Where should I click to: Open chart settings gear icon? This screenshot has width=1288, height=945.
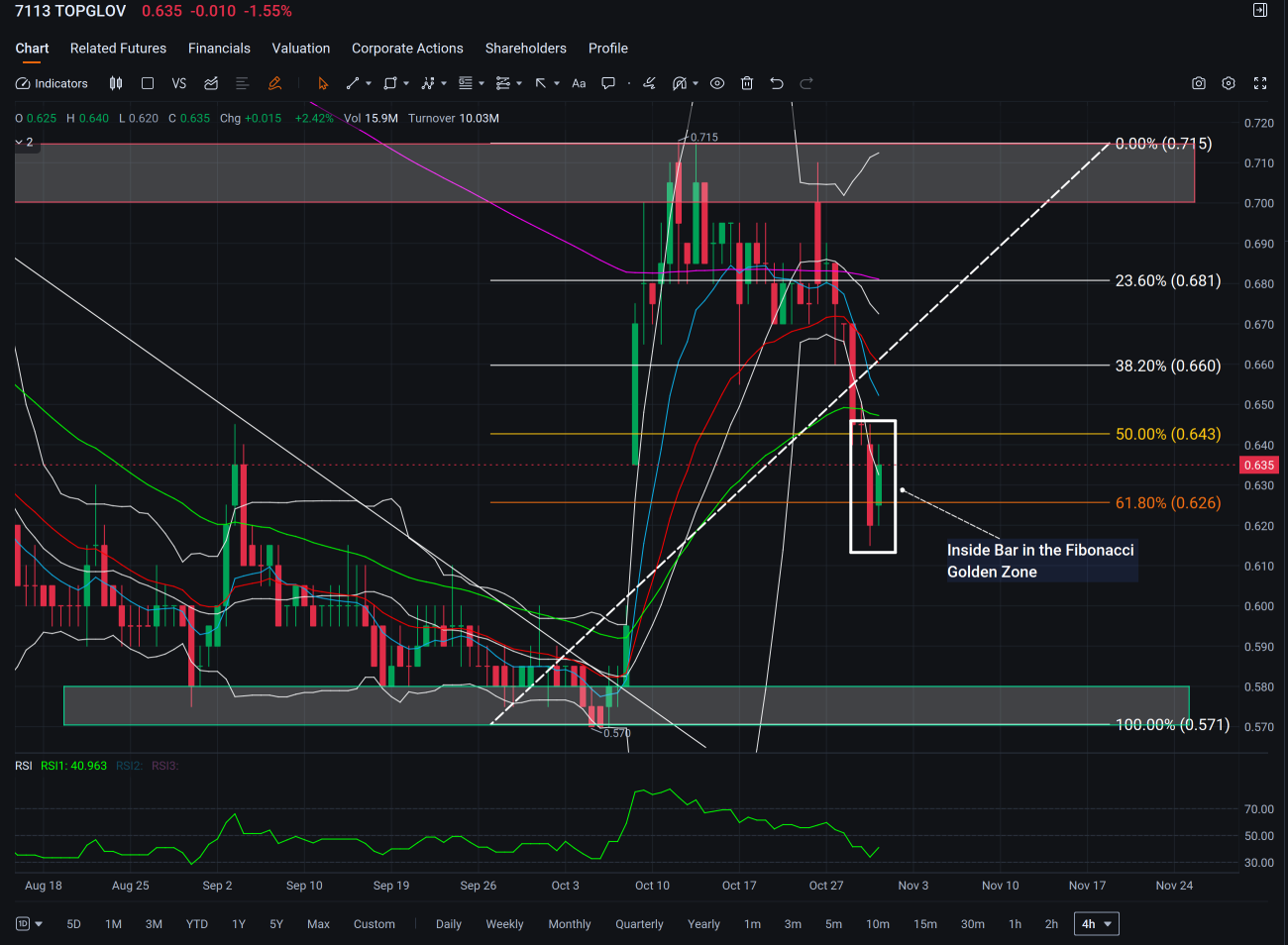(1229, 83)
